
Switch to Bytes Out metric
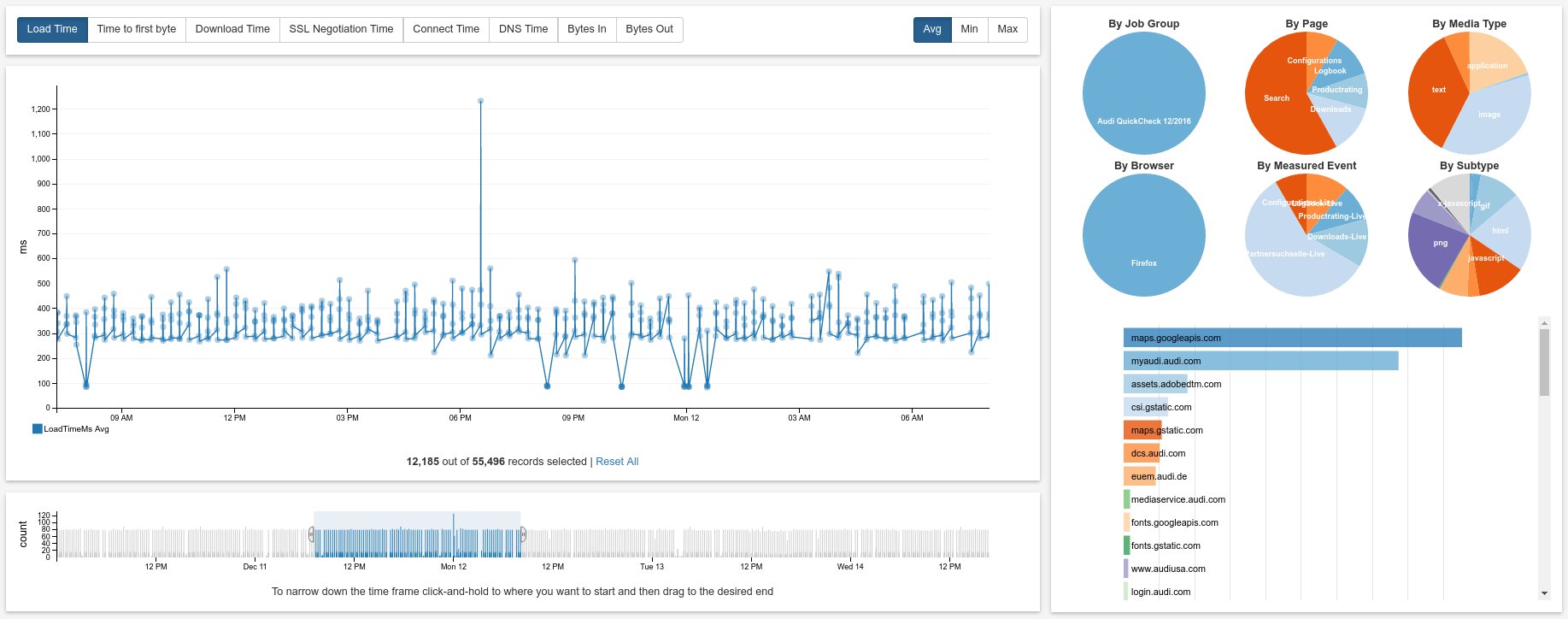click(649, 29)
